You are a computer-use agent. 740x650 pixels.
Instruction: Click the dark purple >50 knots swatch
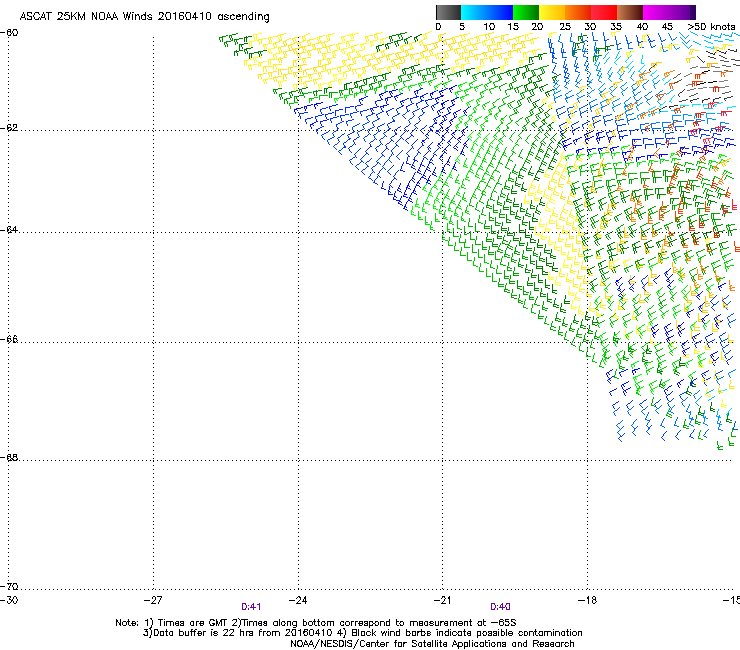point(693,12)
